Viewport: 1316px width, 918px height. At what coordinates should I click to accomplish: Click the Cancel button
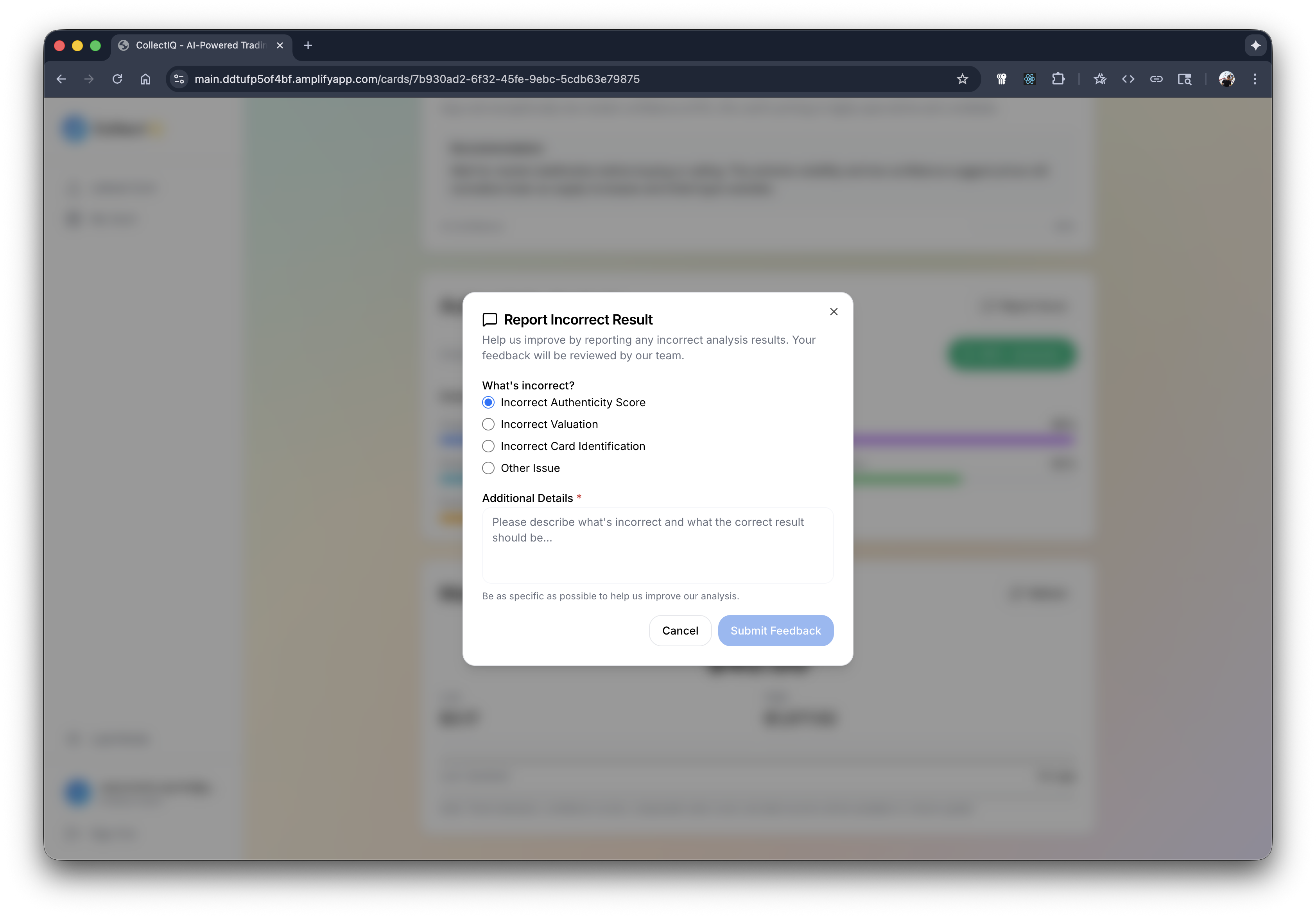click(x=680, y=630)
